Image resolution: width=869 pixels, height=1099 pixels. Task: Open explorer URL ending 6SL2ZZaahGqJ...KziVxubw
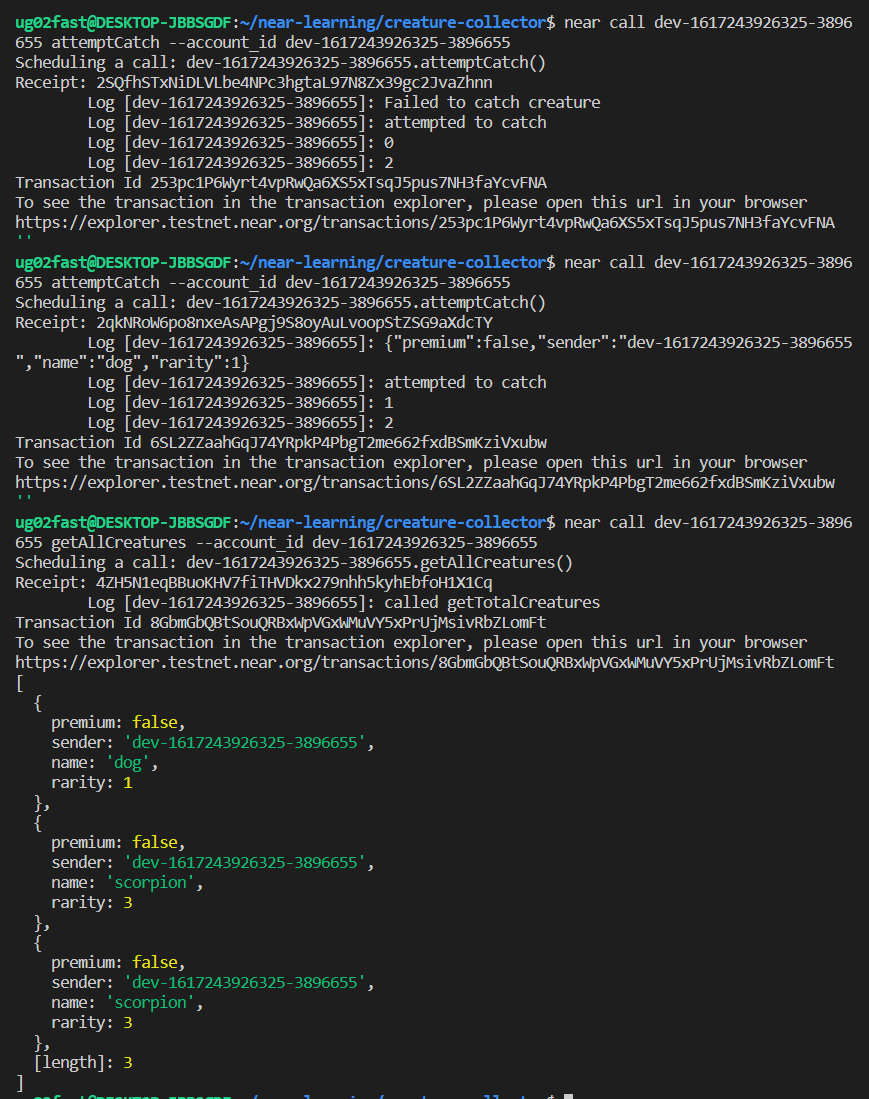pyautogui.click(x=425, y=483)
